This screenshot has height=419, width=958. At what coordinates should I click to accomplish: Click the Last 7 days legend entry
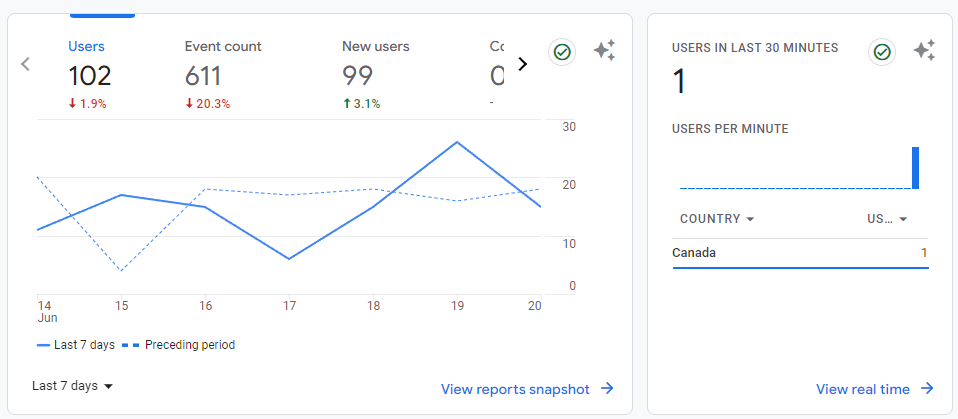pyautogui.click(x=76, y=345)
